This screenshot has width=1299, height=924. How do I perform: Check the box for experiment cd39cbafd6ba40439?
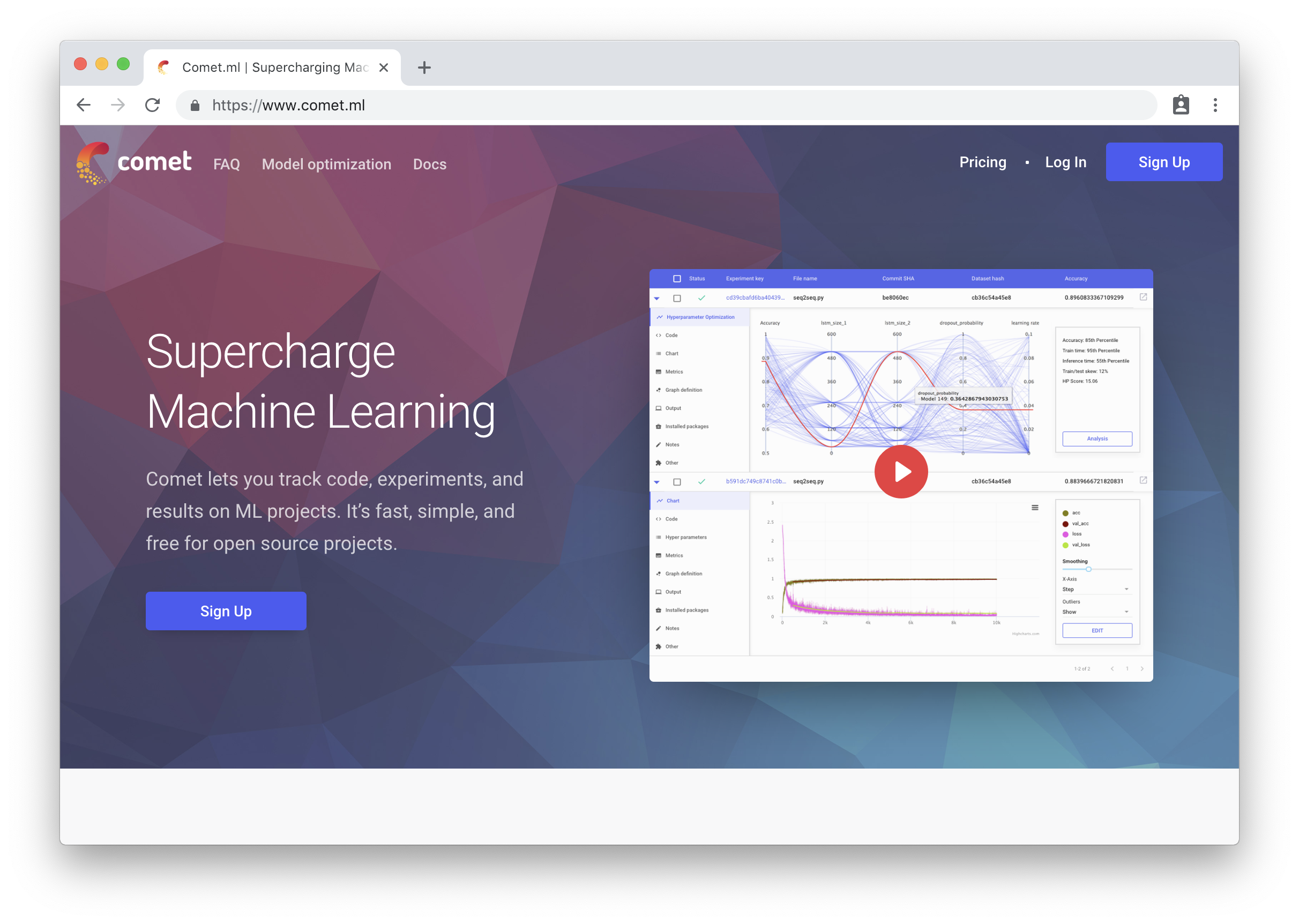point(677,298)
